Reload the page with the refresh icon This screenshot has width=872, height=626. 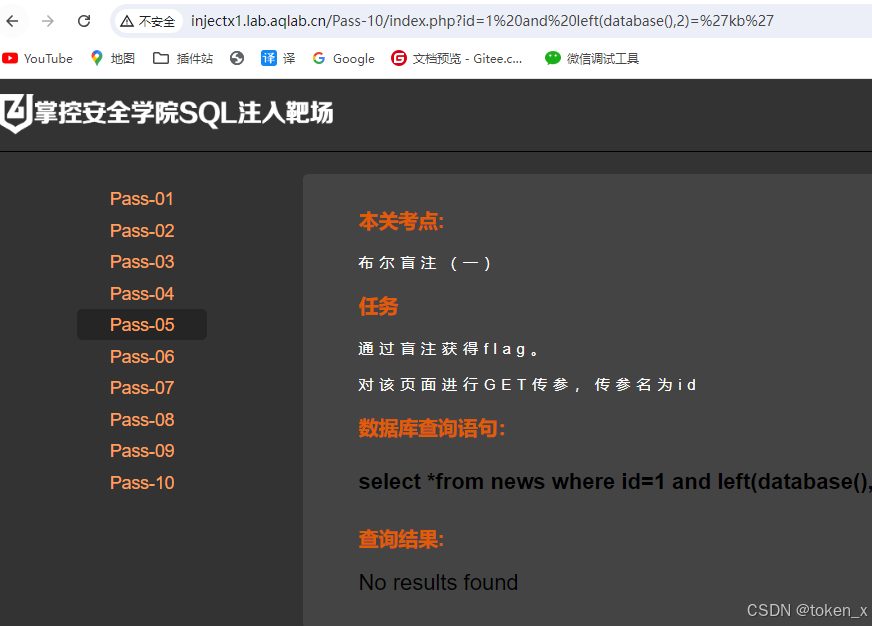84,21
